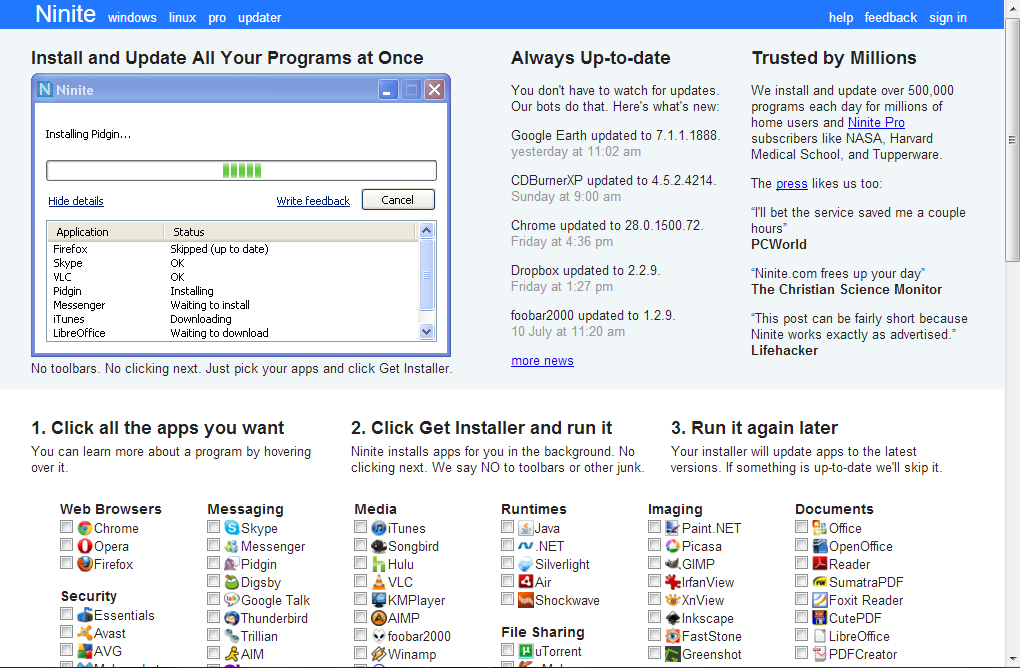Screen dimensions: 1020x668
Task: Check the .NET runtime checkbox
Action: (x=507, y=544)
